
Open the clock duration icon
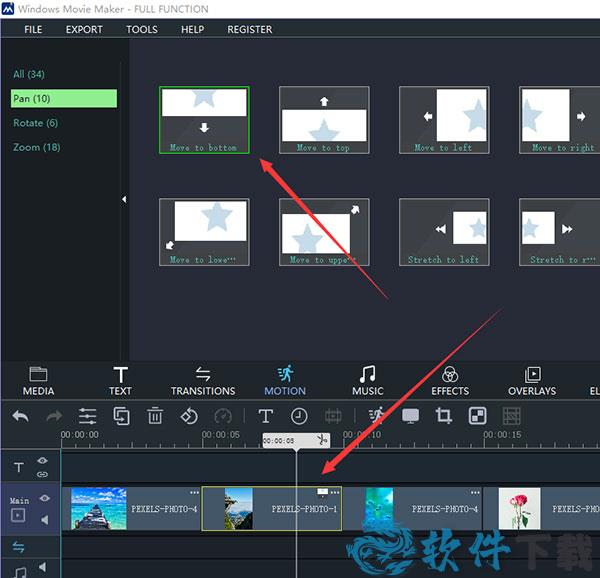[299, 416]
